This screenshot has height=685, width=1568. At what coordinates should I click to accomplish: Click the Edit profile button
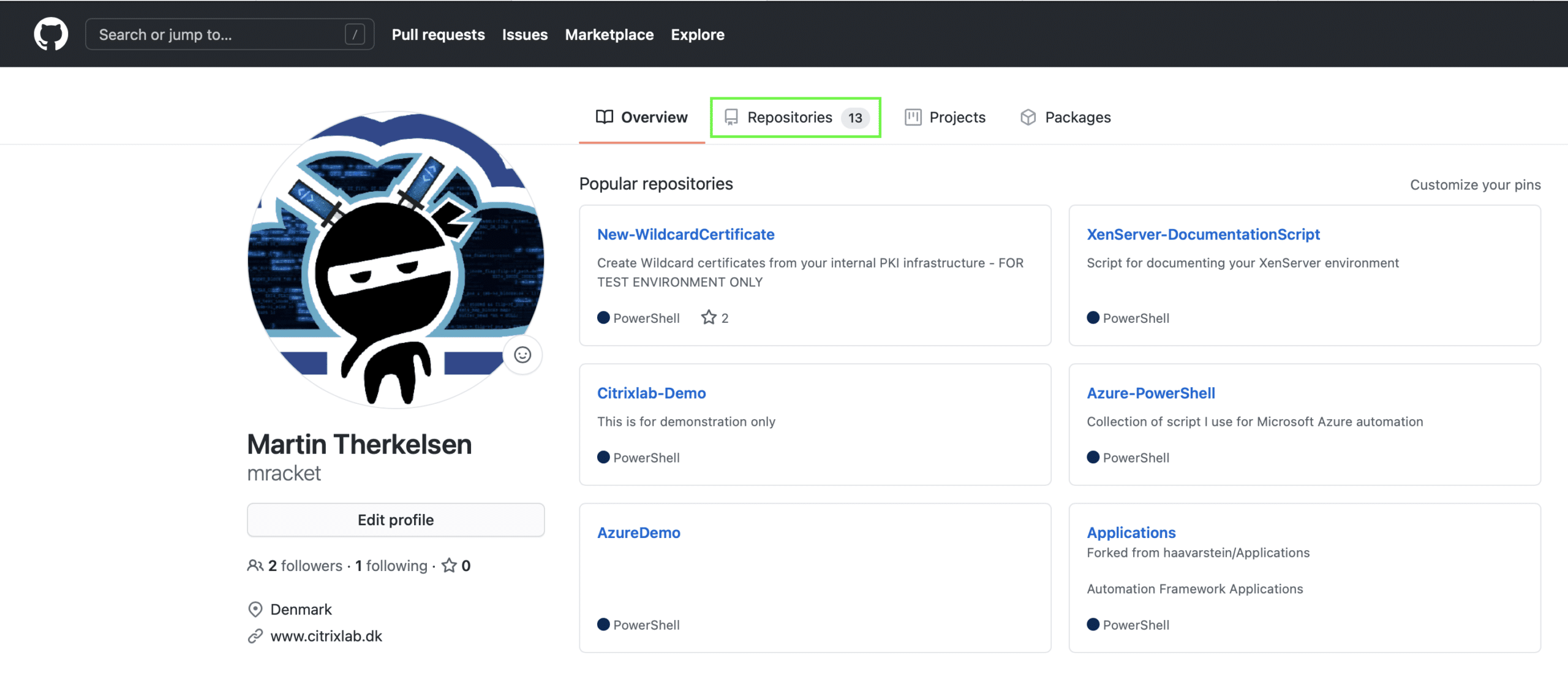tap(396, 520)
